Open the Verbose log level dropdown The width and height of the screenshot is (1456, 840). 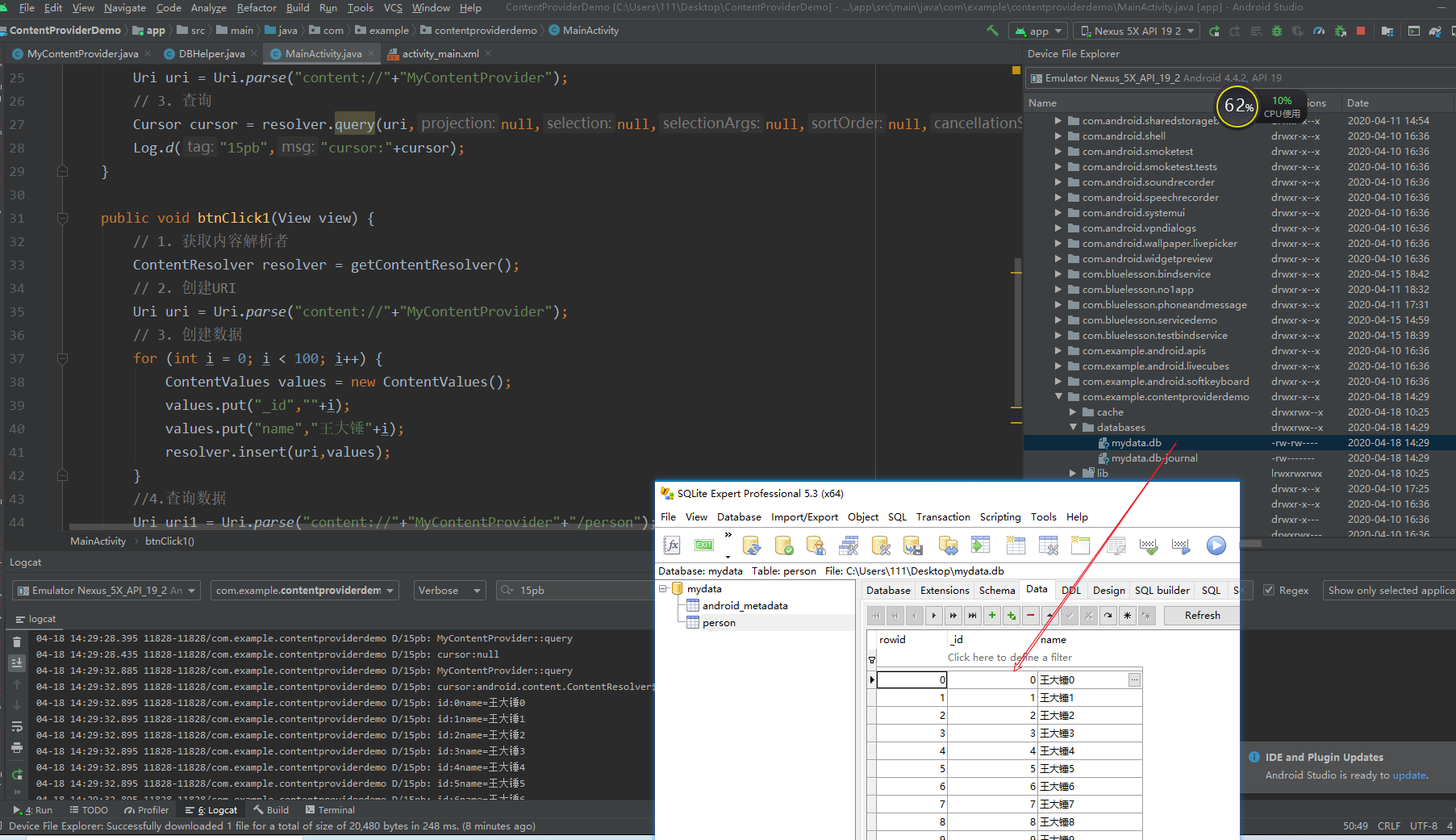click(x=449, y=591)
